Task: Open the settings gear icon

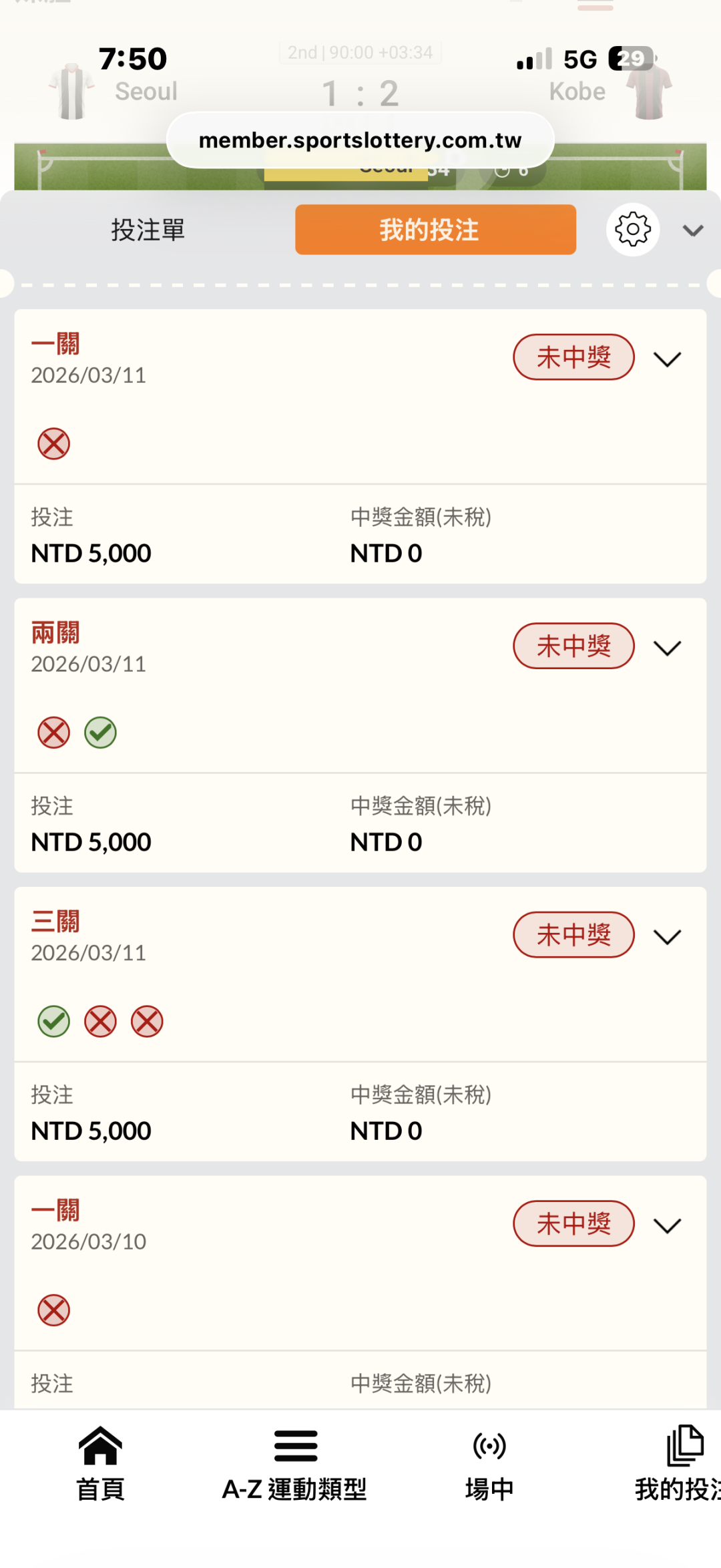Action: pos(632,230)
